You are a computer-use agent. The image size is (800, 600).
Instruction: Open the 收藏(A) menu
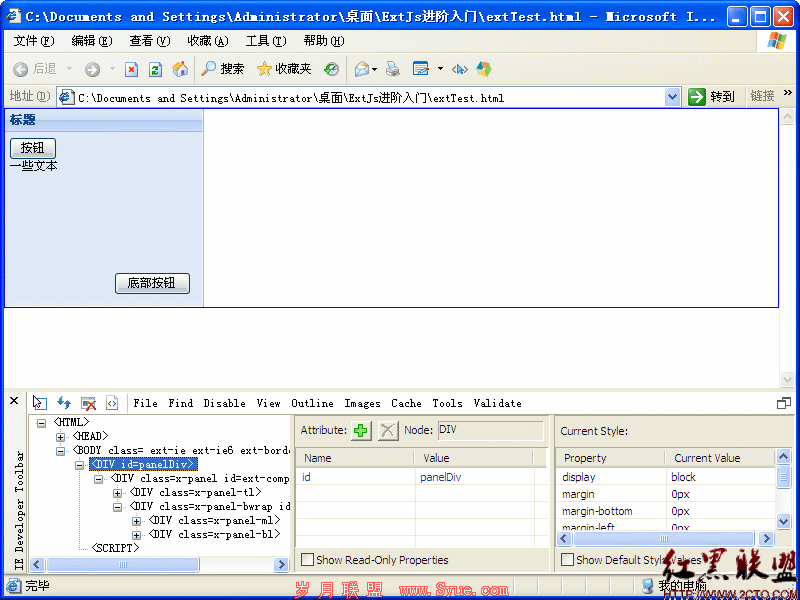[208, 41]
